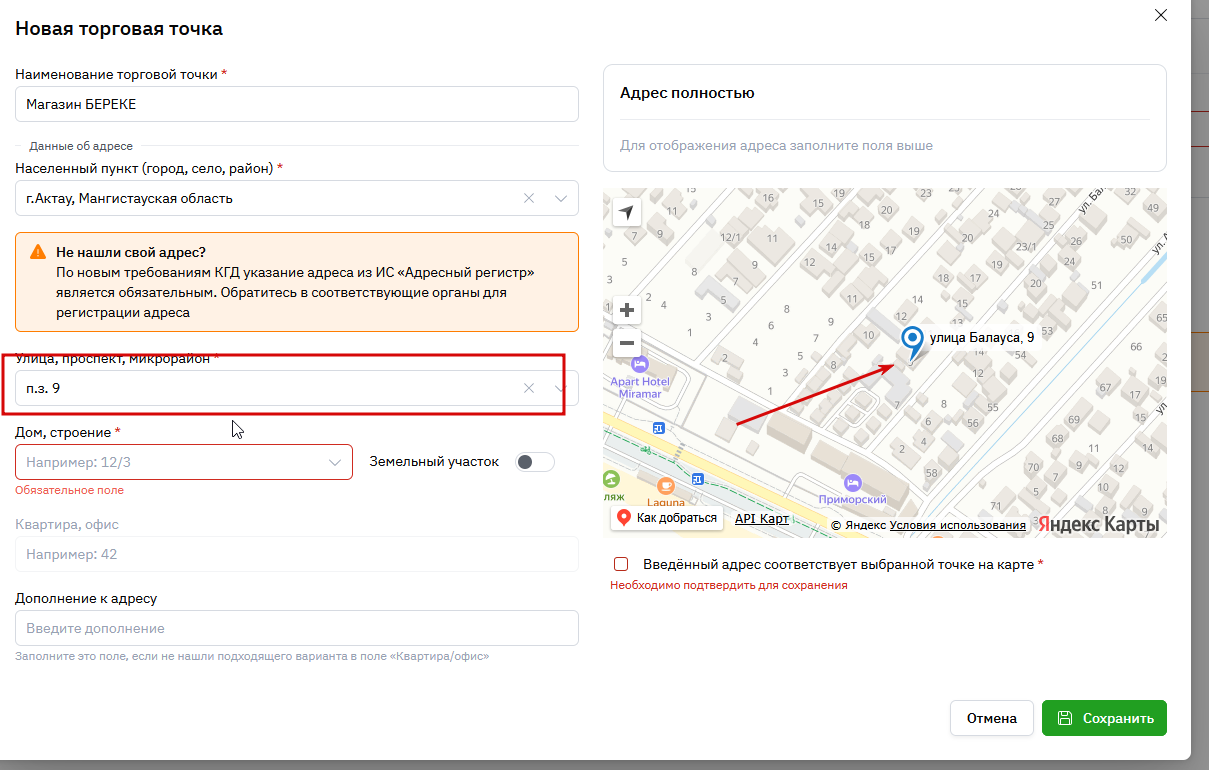1209x770 pixels.
Task: Click the Квартира, офис input field
Action: point(297,554)
